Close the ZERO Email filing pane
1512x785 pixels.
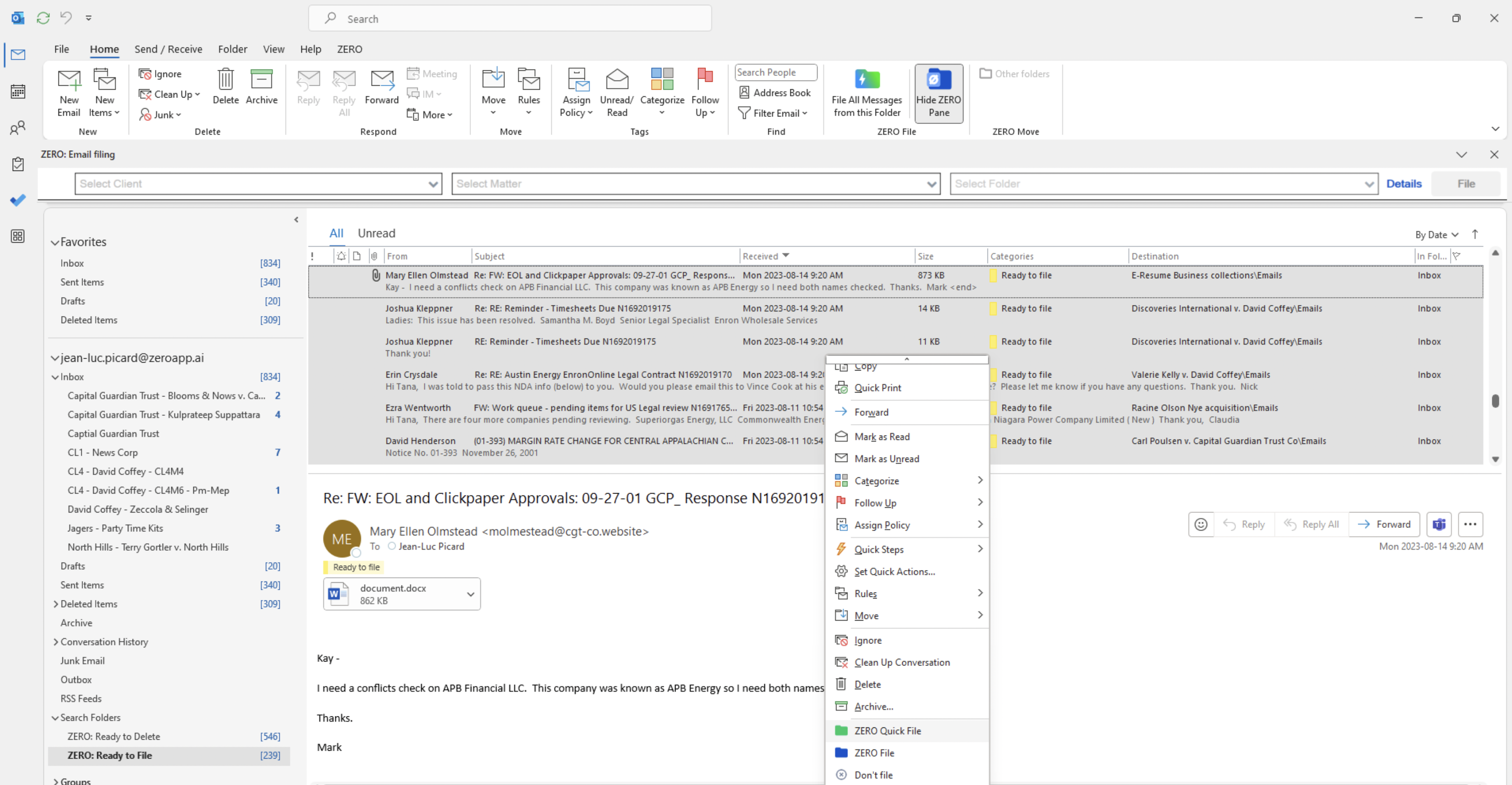coord(1494,154)
